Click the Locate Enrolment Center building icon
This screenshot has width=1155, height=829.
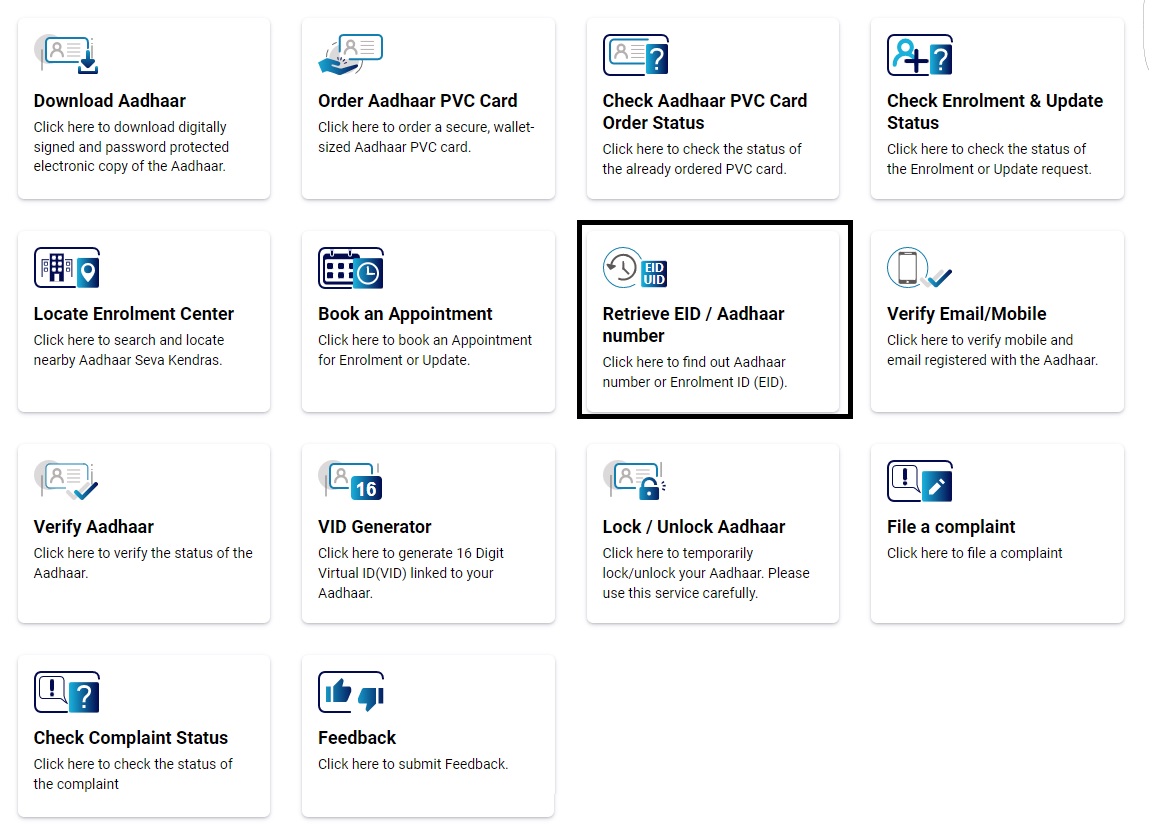click(x=66, y=267)
